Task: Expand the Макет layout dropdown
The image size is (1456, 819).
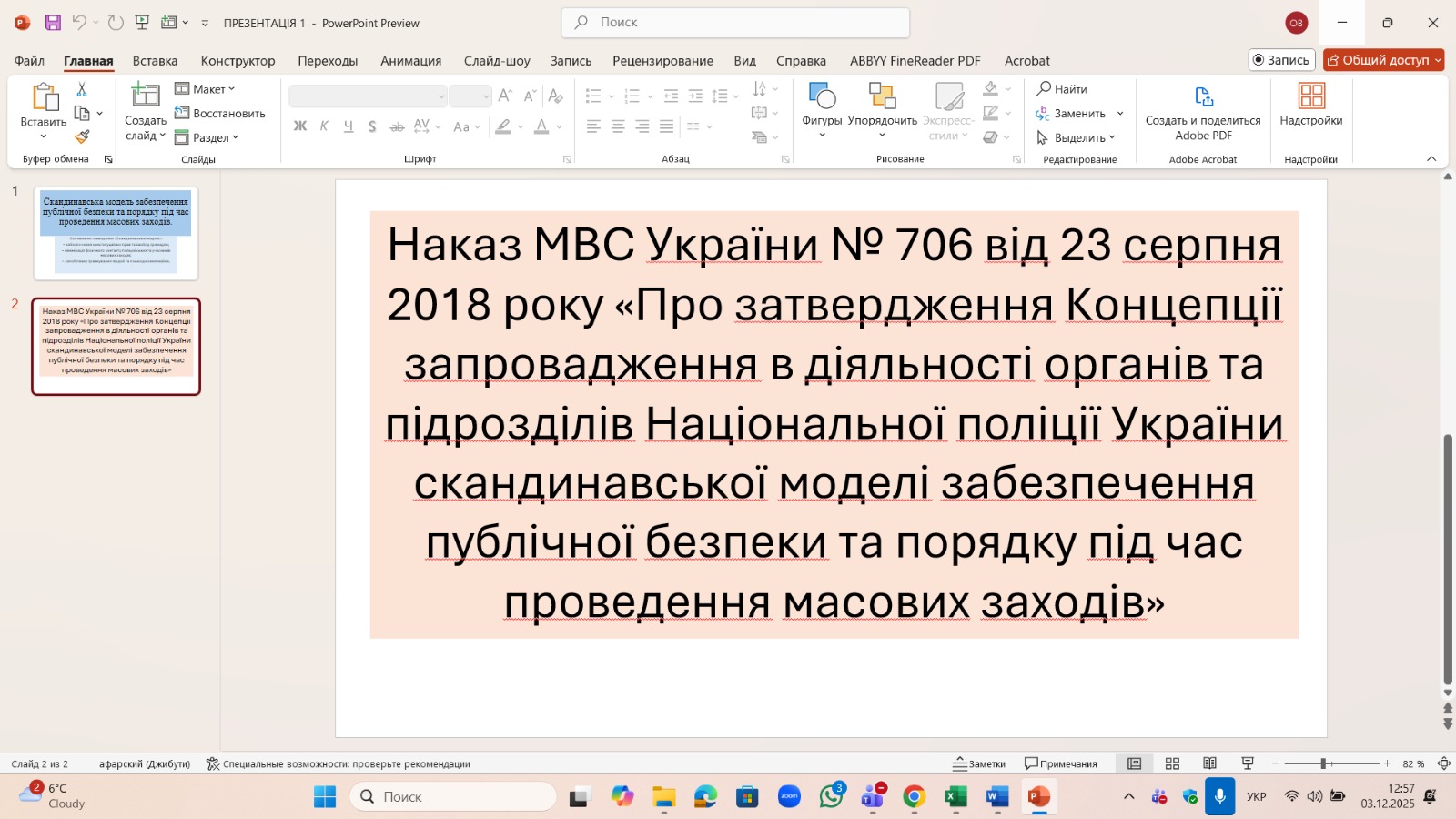Action: click(206, 89)
